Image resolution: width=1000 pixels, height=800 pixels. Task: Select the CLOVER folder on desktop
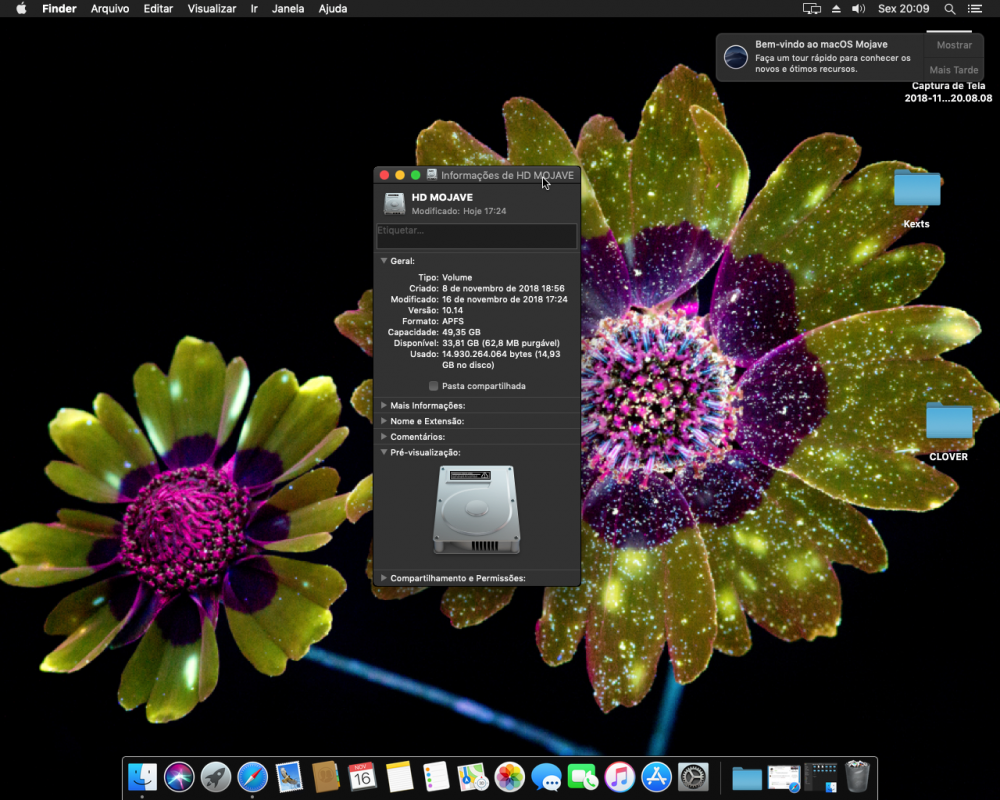coord(949,421)
